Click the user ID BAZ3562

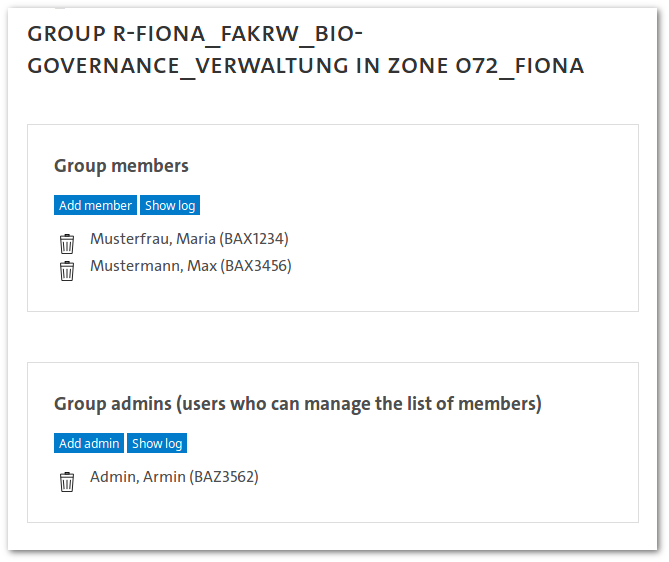pos(224,477)
